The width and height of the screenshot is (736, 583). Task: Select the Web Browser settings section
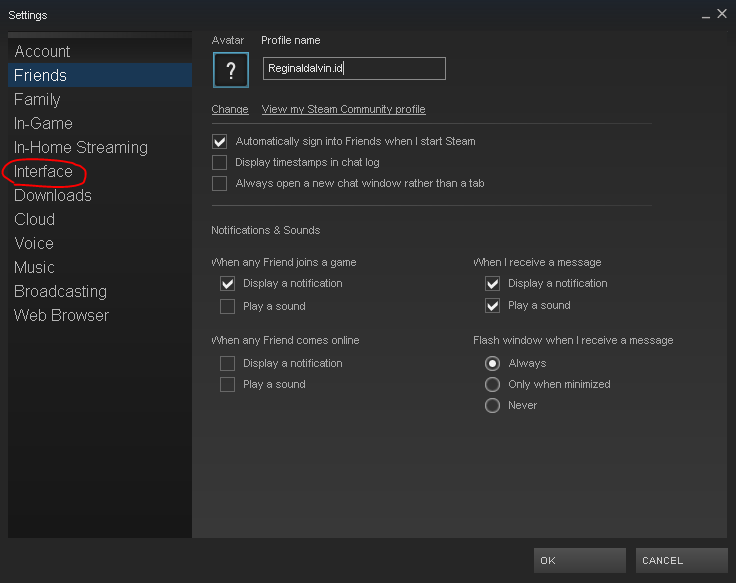[100, 315]
